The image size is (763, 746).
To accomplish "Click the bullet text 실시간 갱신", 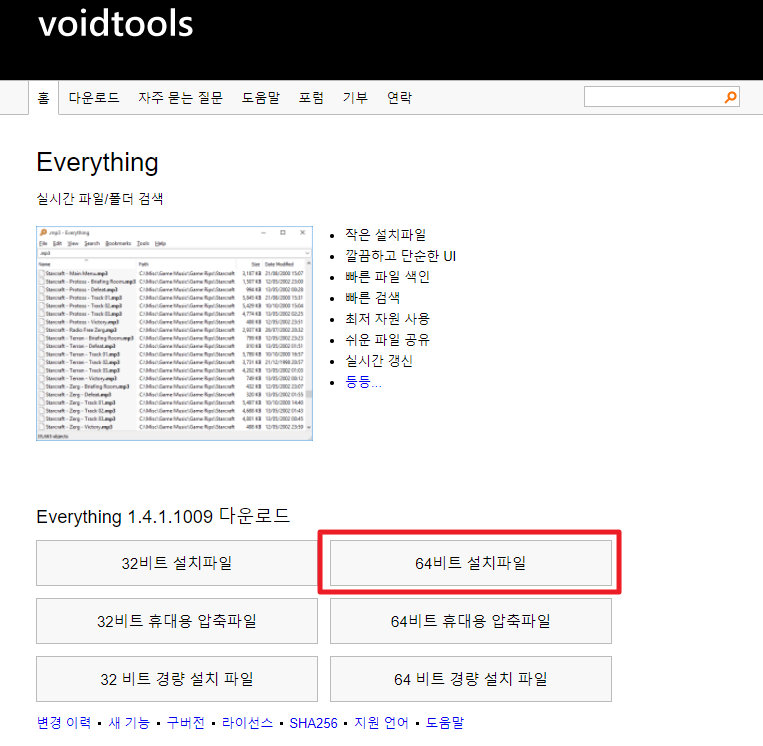I will pos(379,361).
